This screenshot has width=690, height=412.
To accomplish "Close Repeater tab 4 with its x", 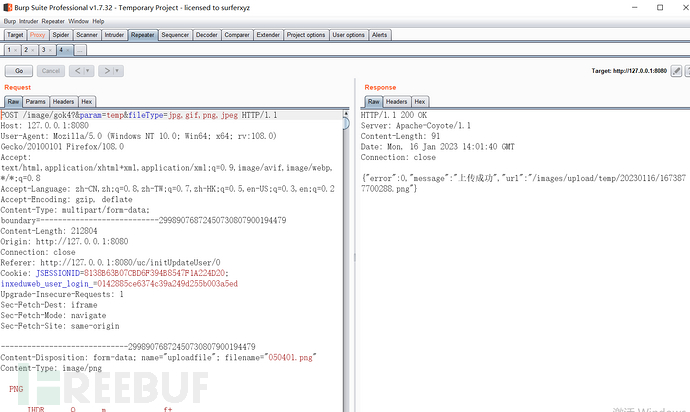I will point(67,50).
